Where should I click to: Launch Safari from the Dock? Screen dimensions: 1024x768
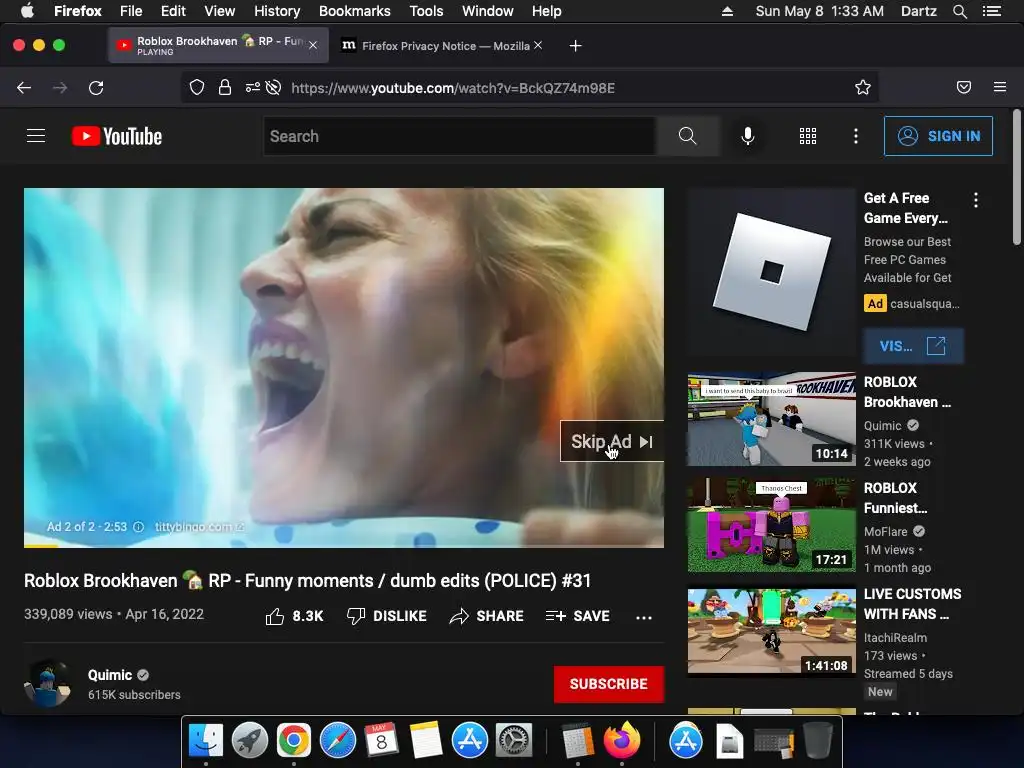tap(338, 741)
